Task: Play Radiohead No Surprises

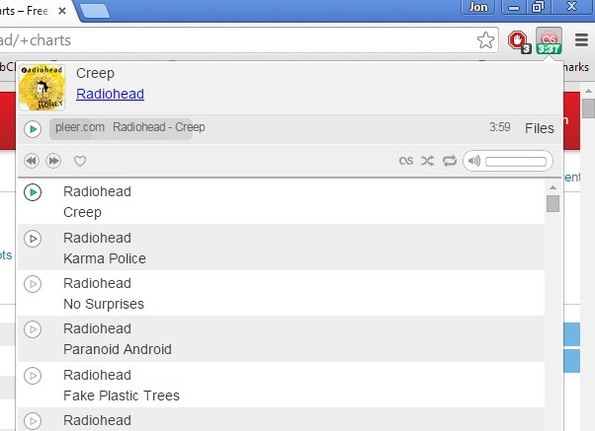Action: 33,284
